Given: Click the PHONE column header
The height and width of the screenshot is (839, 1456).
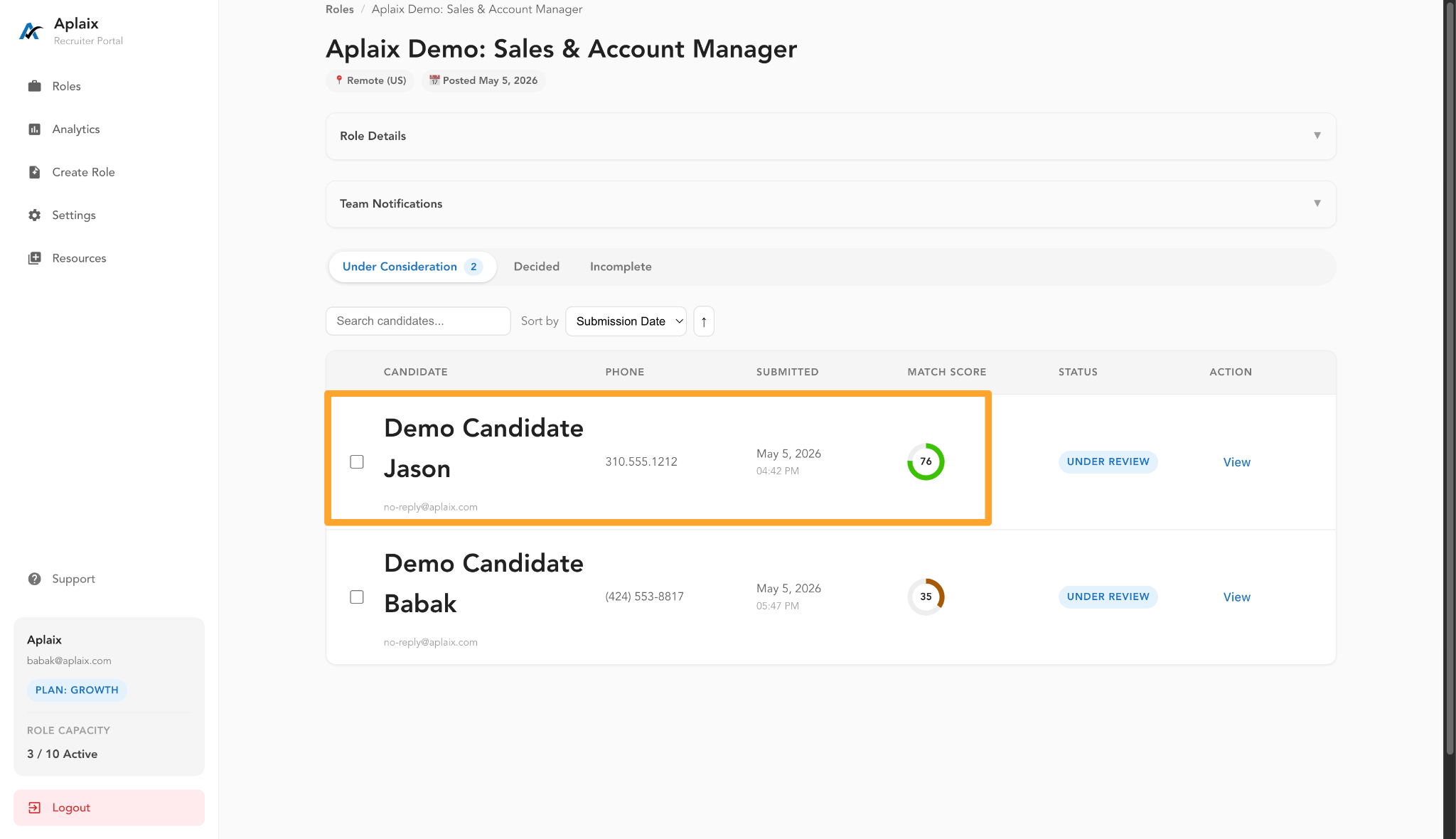Looking at the screenshot, I should pos(624,372).
